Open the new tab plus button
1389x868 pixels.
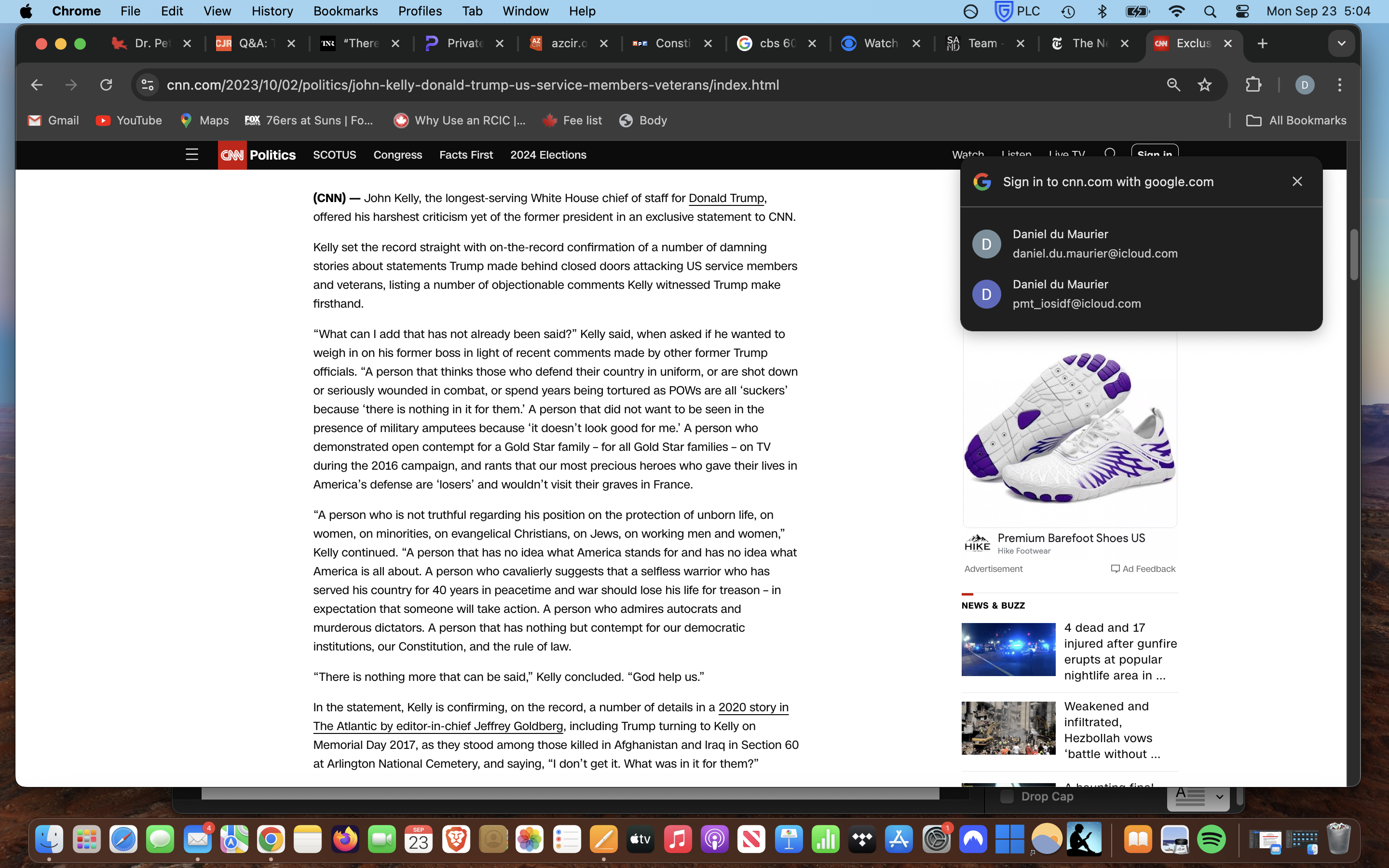point(1262,43)
